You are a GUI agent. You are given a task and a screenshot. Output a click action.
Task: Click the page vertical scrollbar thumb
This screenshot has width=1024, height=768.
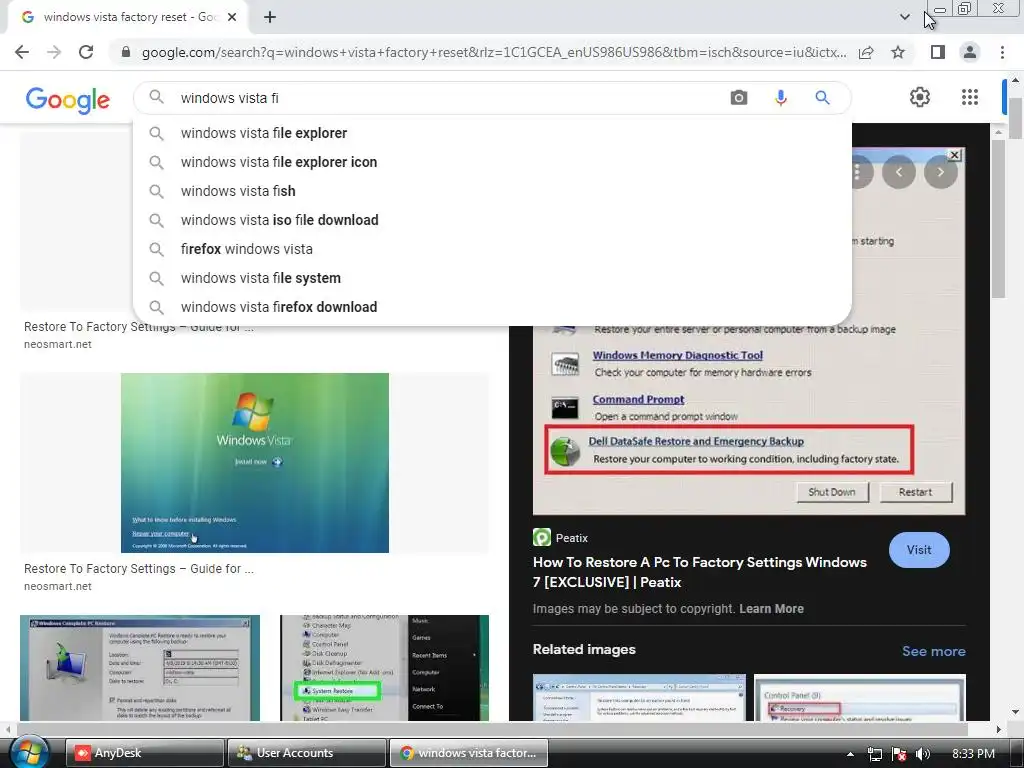click(x=1015, y=118)
